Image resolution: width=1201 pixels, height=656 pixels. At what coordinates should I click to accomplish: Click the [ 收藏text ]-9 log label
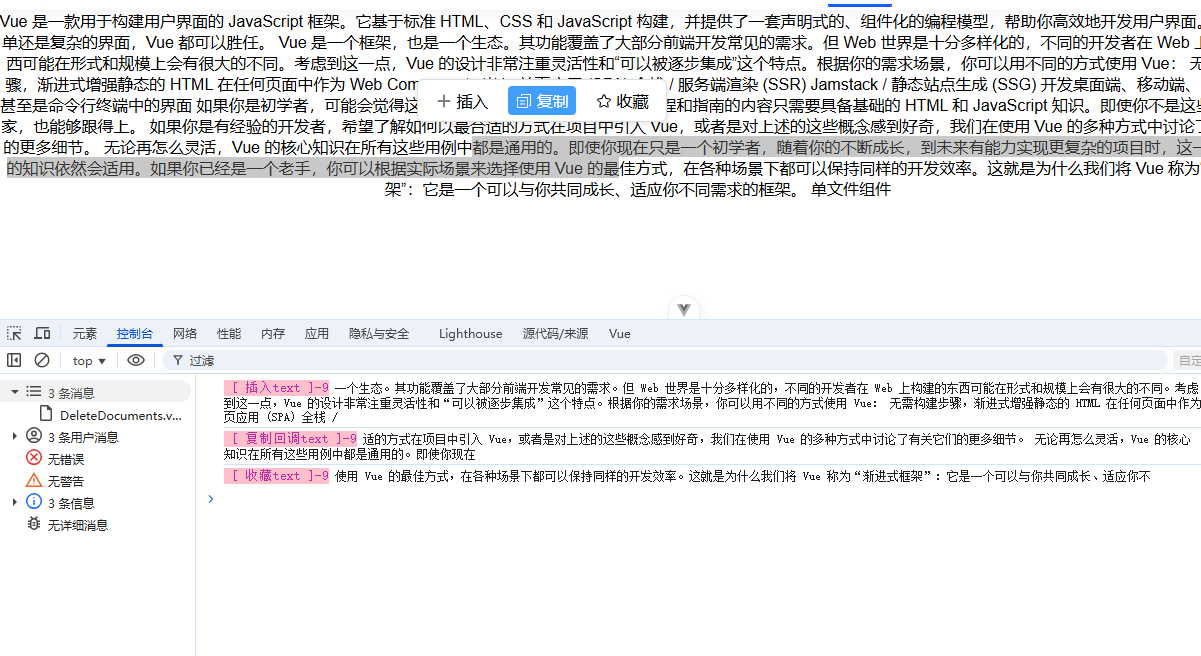276,476
